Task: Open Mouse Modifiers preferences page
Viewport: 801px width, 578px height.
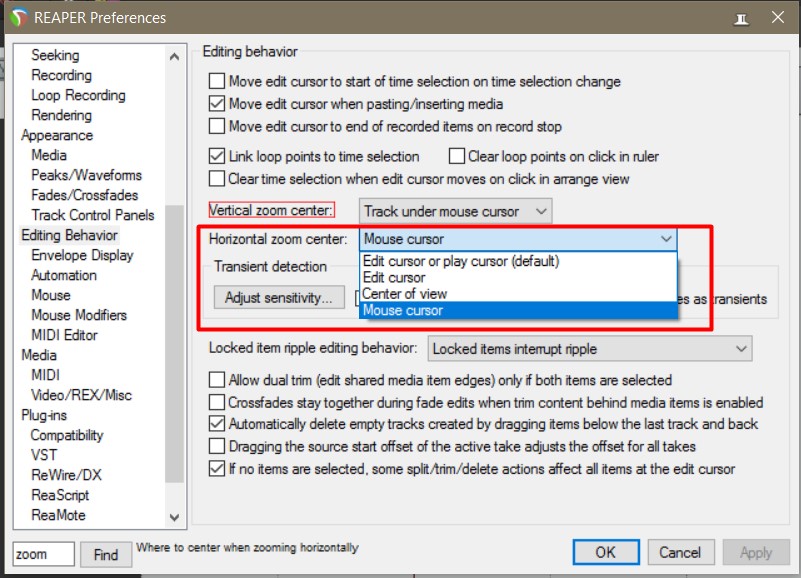Action: point(79,315)
